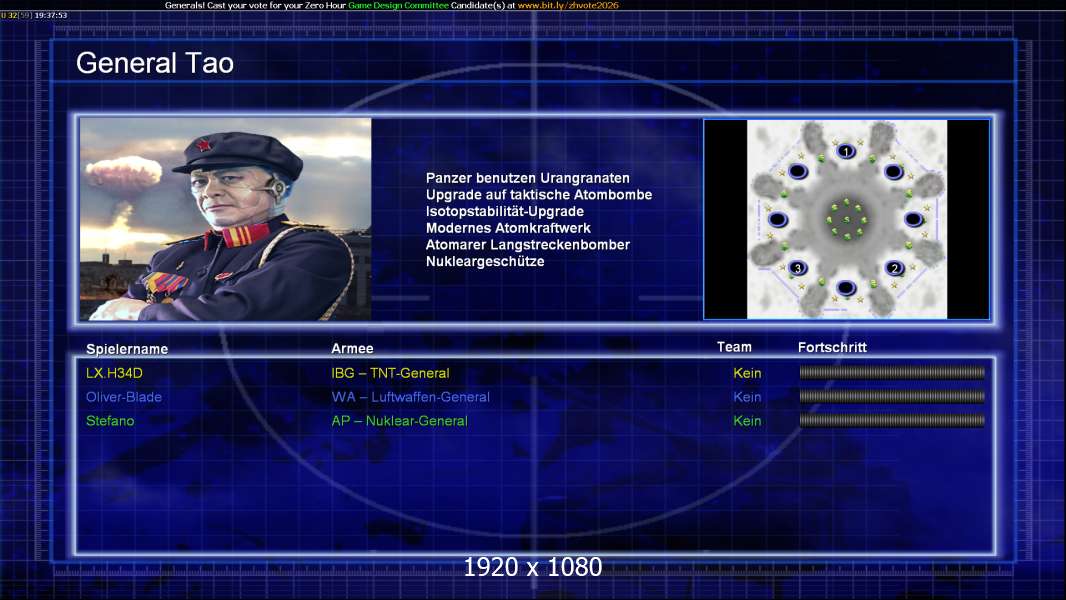Click the central green S supply marker
This screenshot has width=1066, height=600.
846,219
